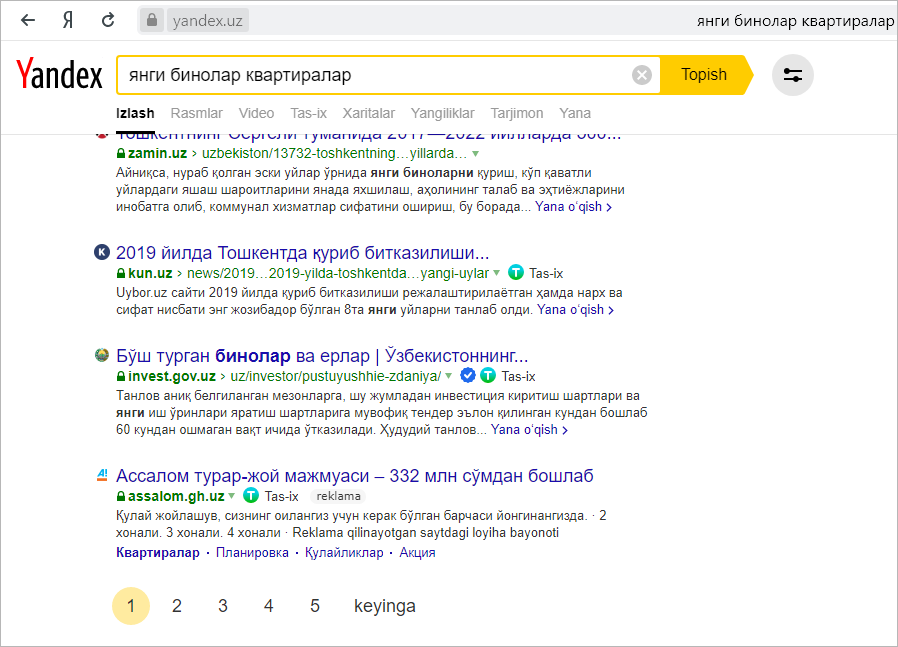Open the Yana tab menu

pos(575,113)
